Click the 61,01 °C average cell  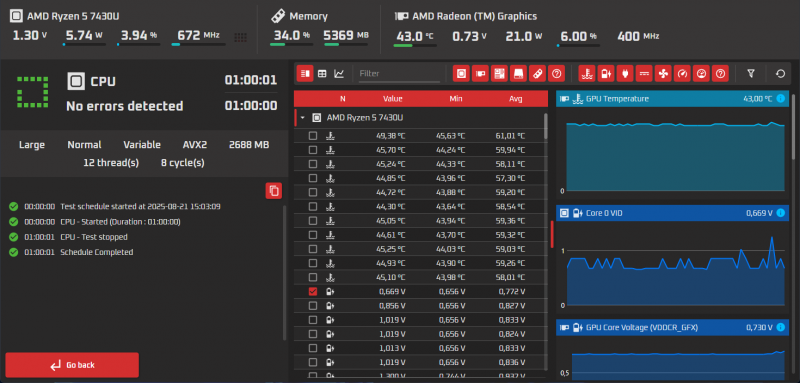(x=511, y=136)
